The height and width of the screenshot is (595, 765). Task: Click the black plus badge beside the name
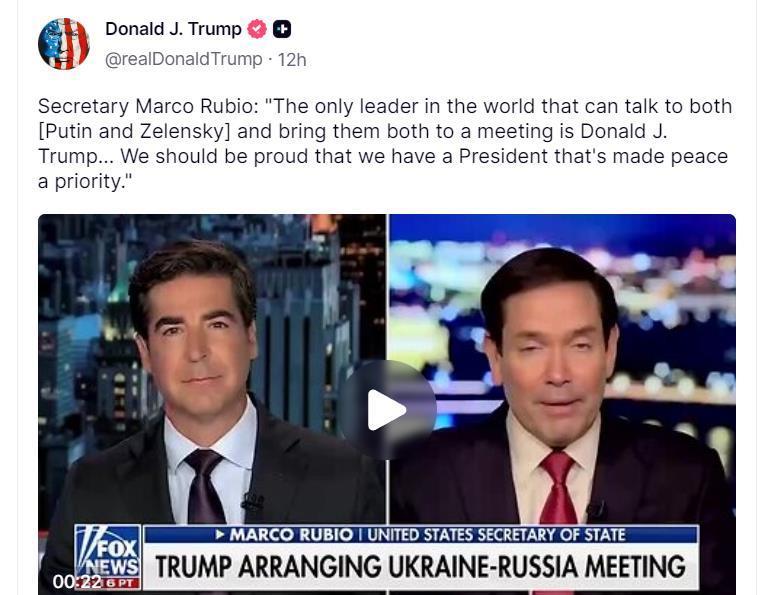282,29
